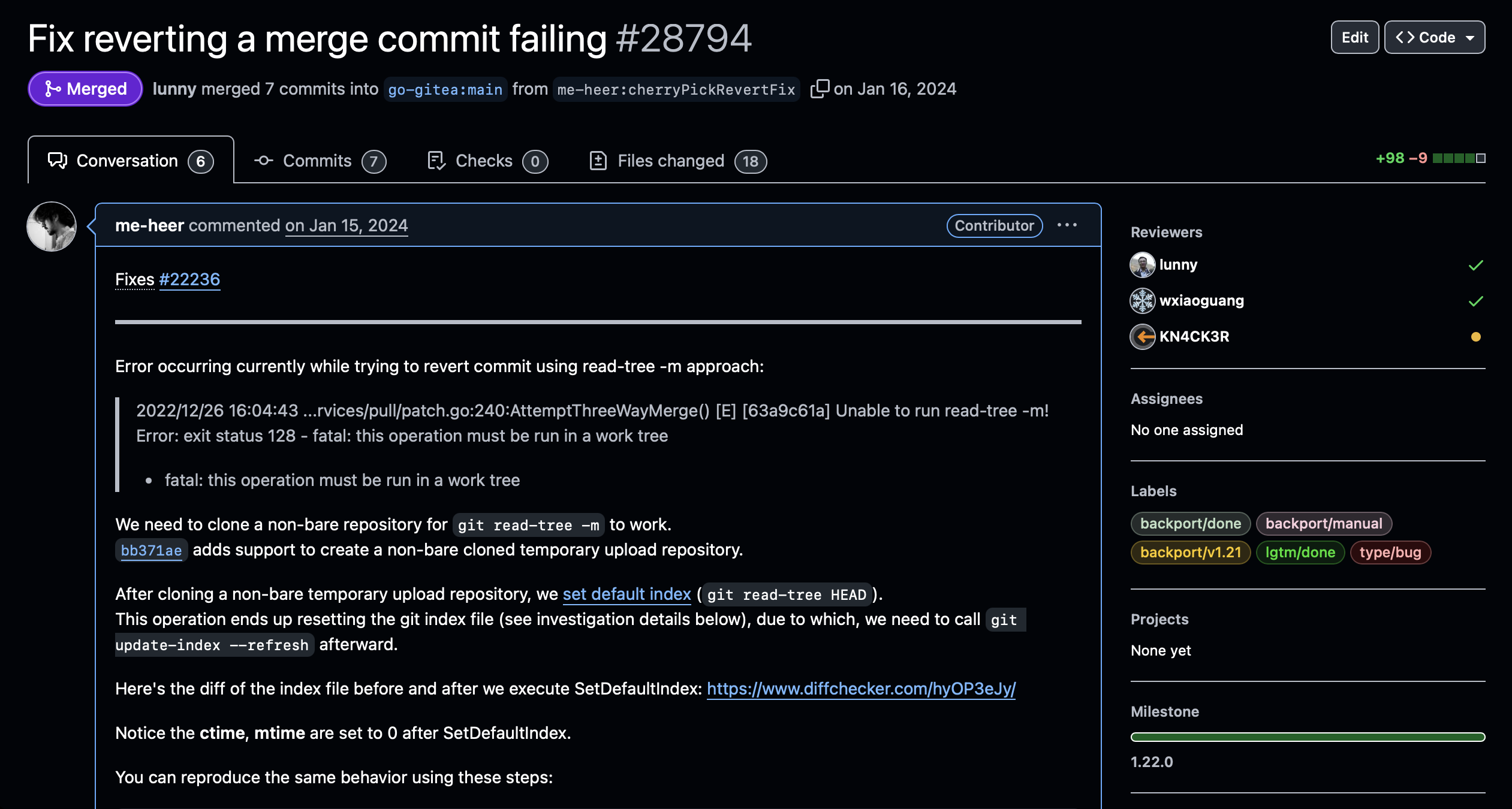Open the Conversation tab speech bubble icon

pos(57,160)
